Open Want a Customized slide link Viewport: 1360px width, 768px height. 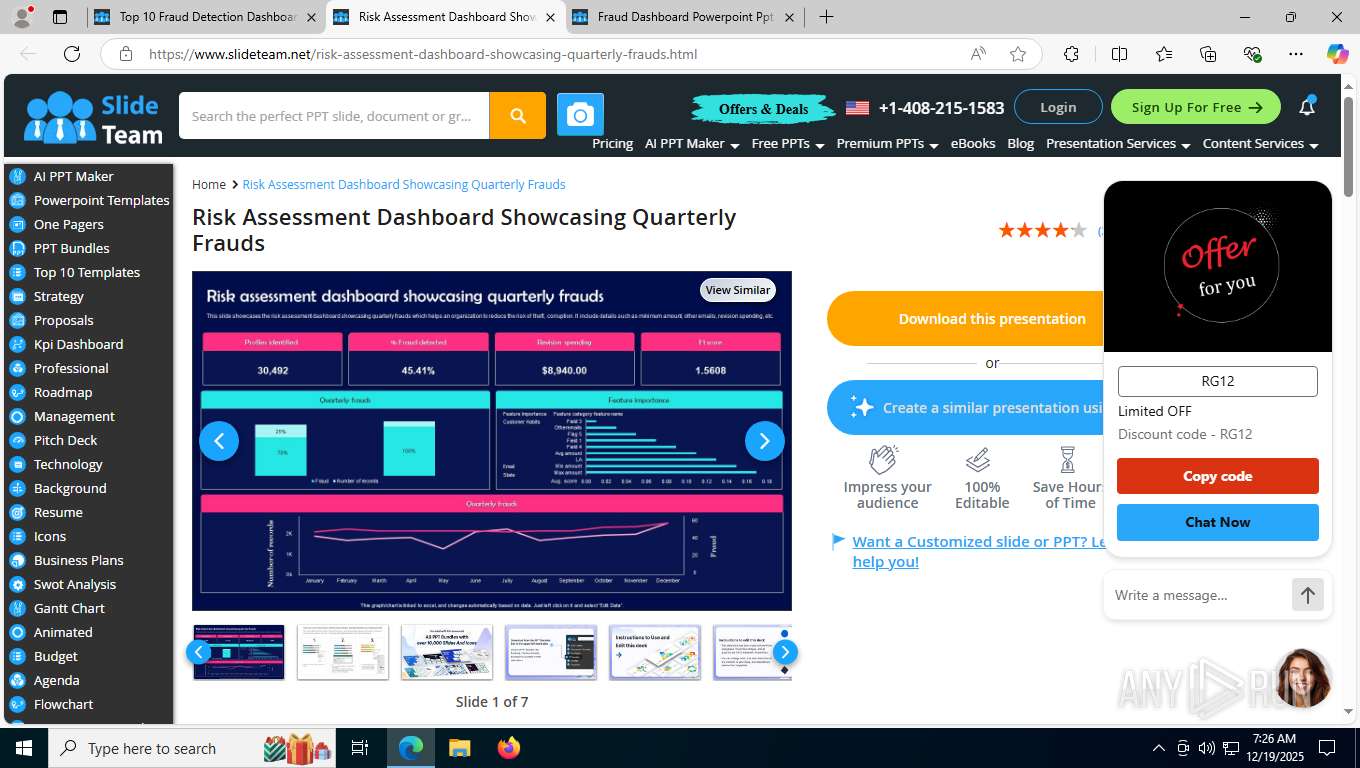tap(978, 551)
